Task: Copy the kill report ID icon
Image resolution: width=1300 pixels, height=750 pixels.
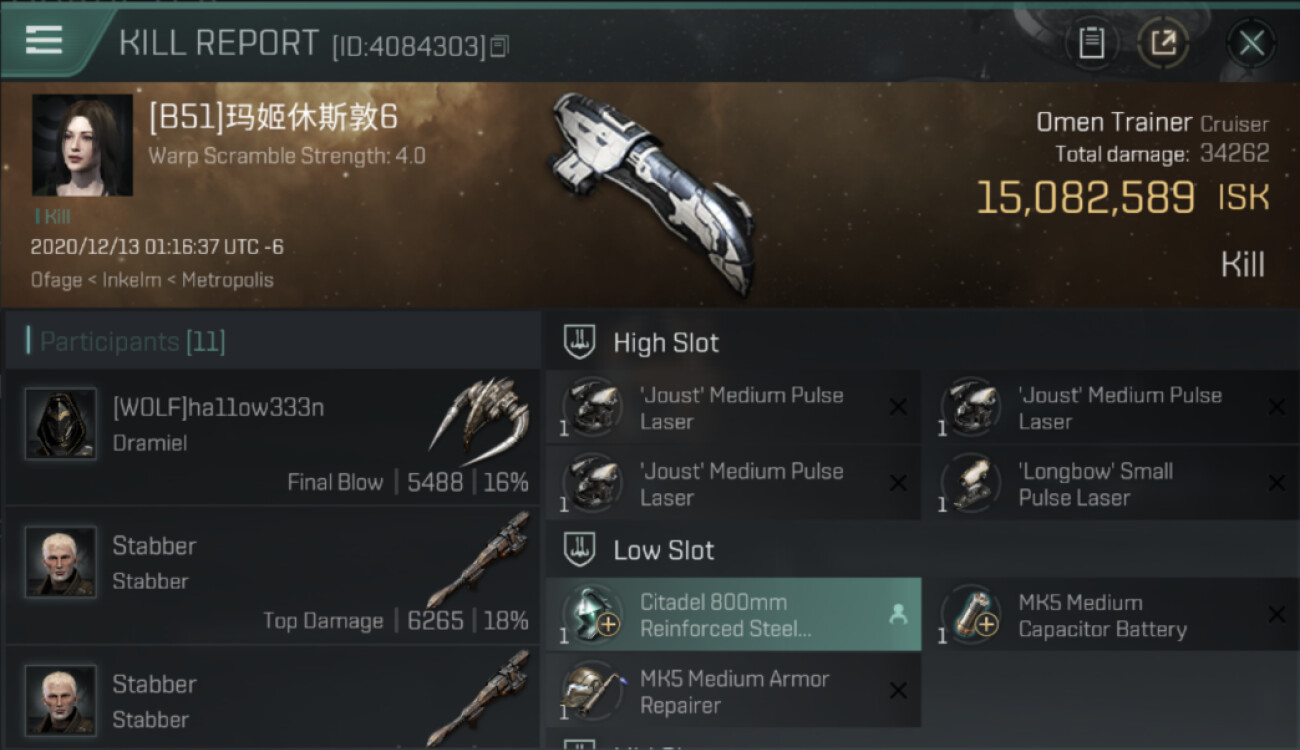Action: (x=499, y=46)
